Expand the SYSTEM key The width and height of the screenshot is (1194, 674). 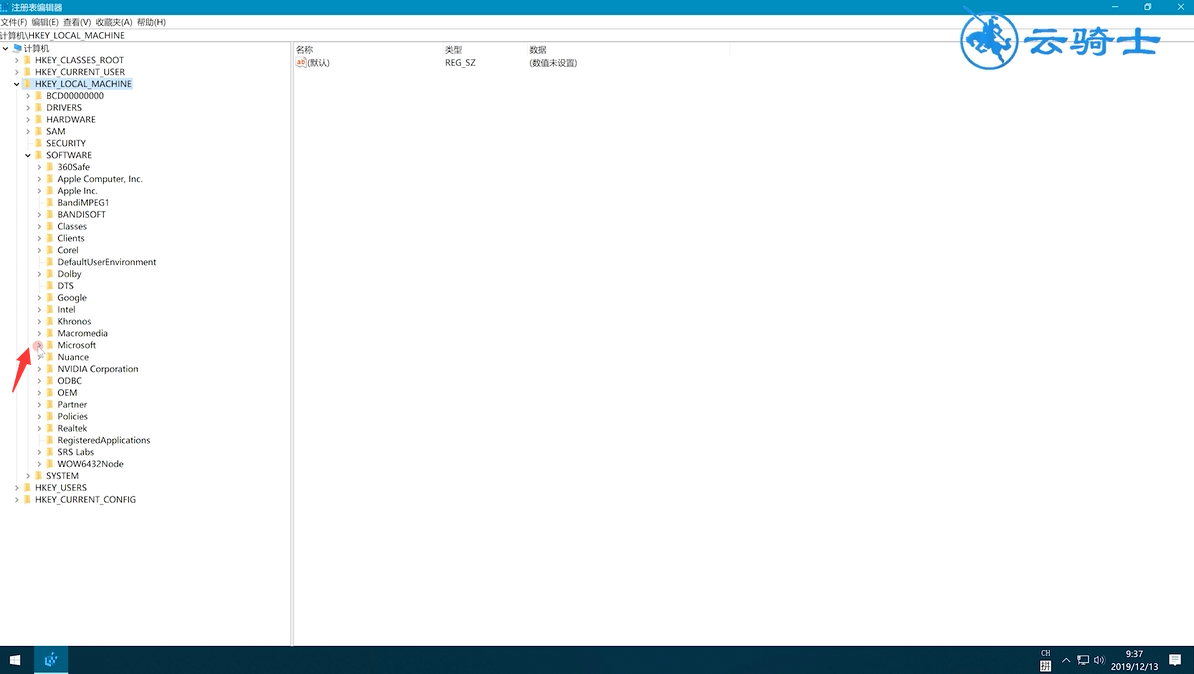pyautogui.click(x=28, y=476)
